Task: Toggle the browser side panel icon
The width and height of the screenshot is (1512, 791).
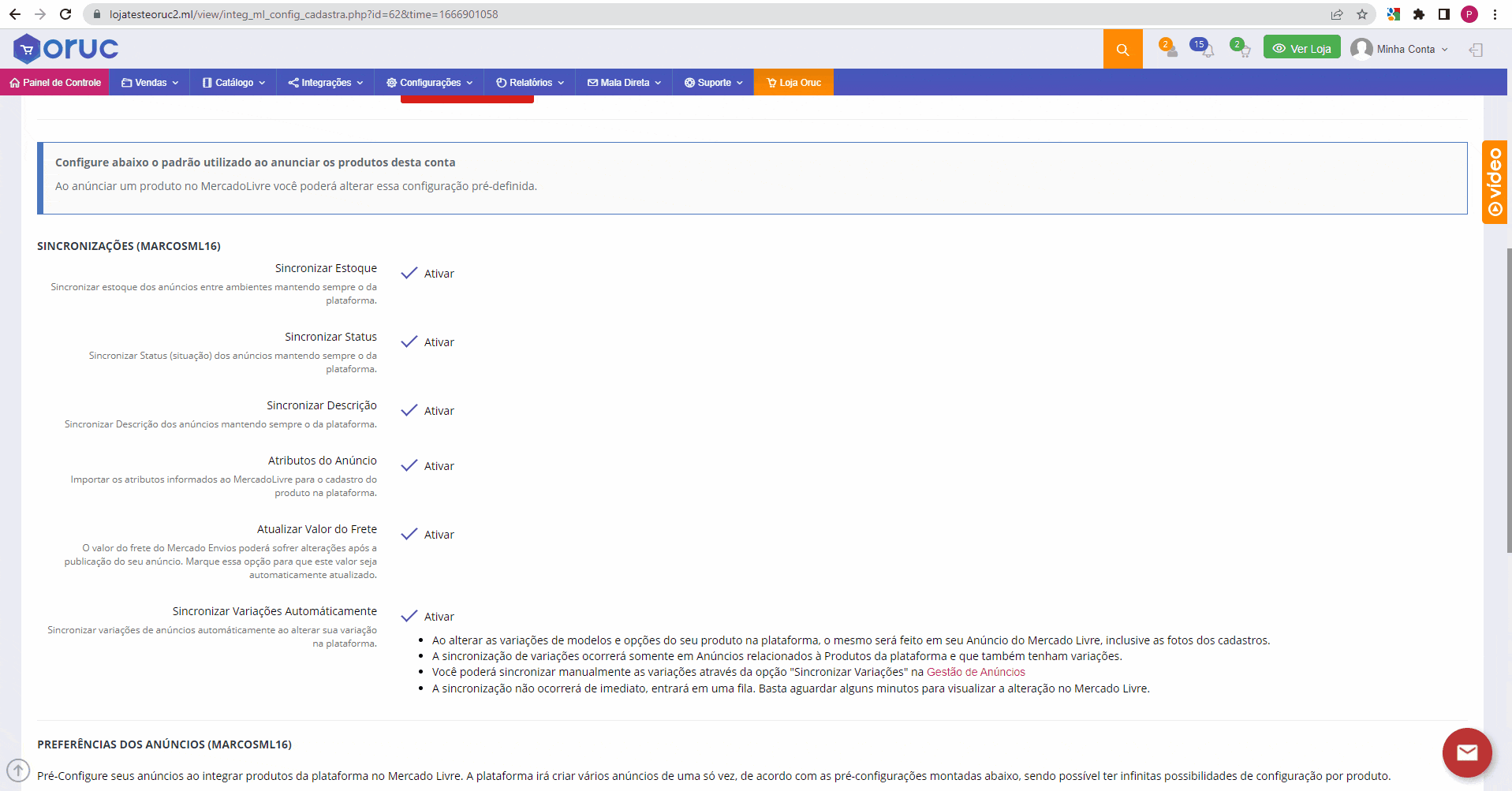Action: (1444, 14)
